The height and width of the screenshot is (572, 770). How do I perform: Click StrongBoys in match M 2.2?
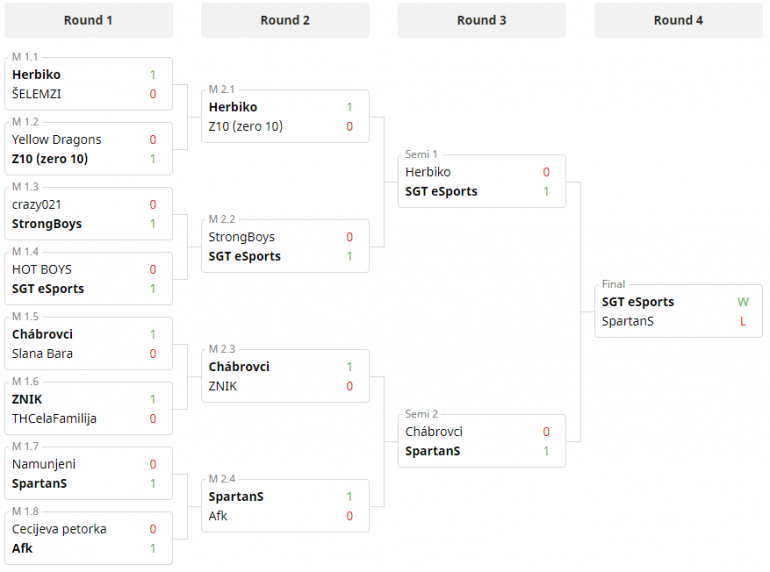pyautogui.click(x=241, y=238)
